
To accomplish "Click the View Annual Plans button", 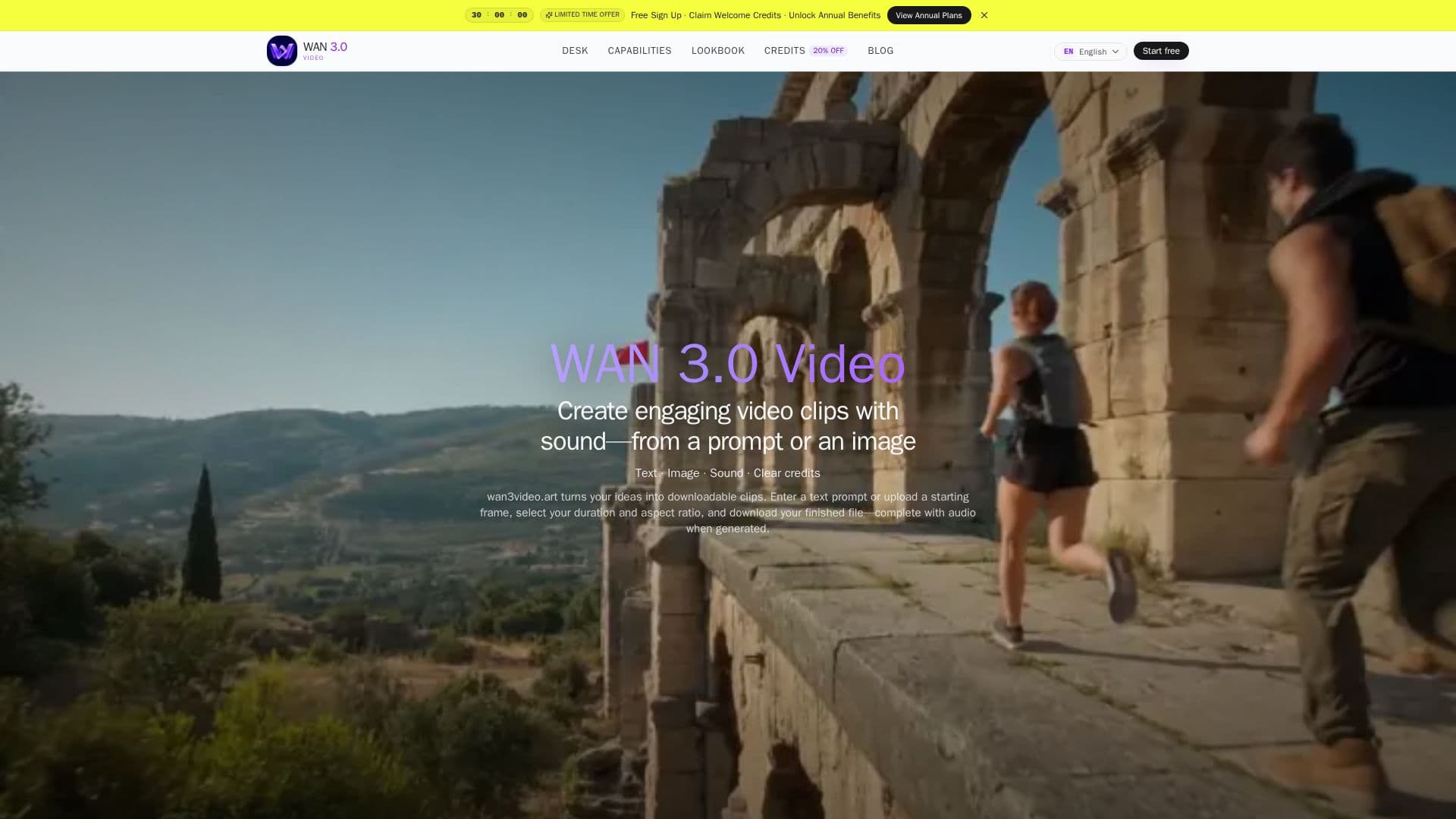I will (929, 15).
